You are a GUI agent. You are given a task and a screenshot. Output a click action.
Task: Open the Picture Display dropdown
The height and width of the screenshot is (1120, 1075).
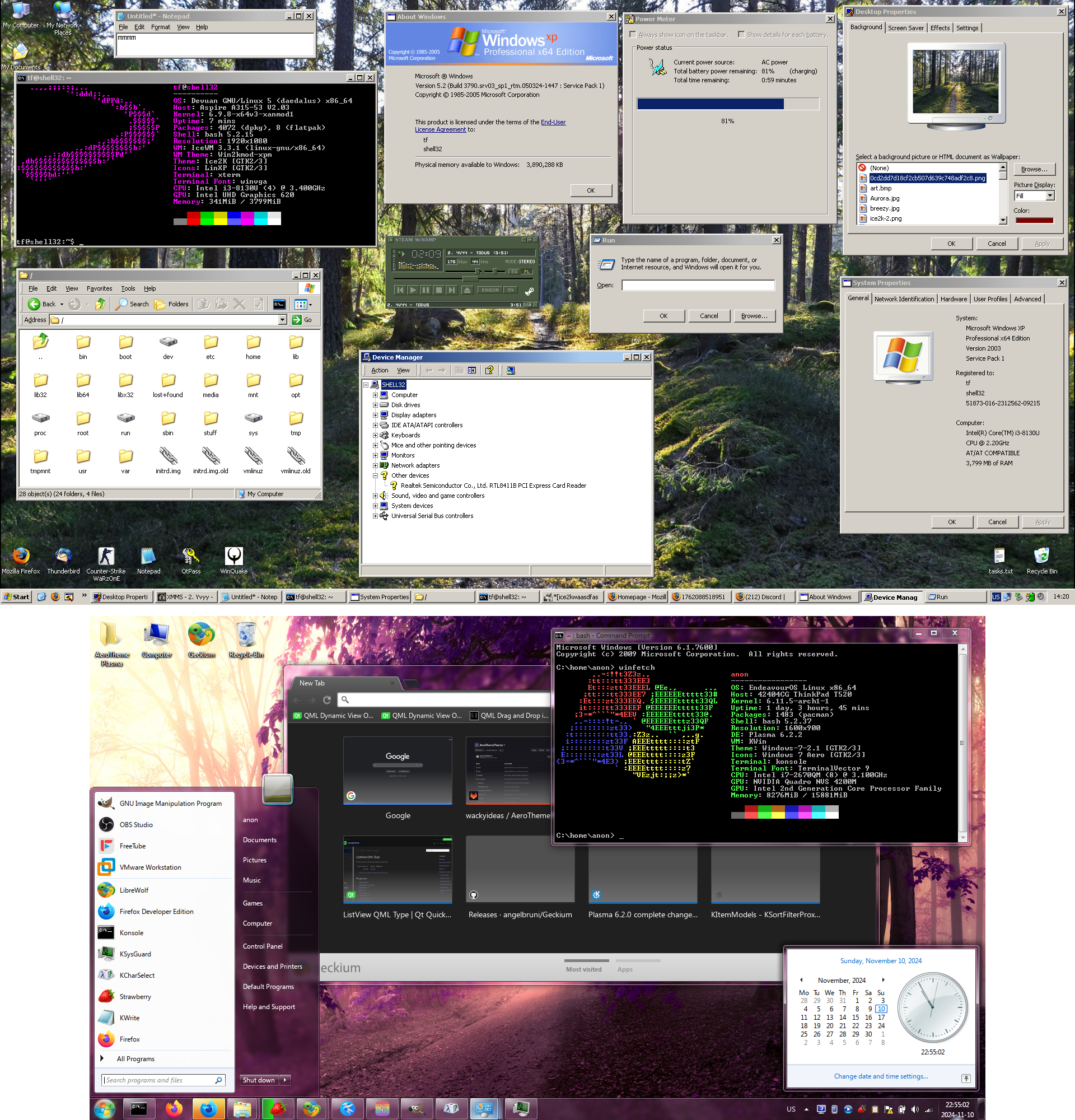pyautogui.click(x=1049, y=196)
